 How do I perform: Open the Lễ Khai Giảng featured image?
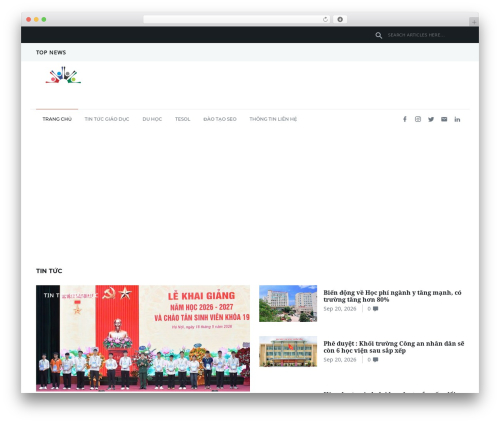pos(143,338)
